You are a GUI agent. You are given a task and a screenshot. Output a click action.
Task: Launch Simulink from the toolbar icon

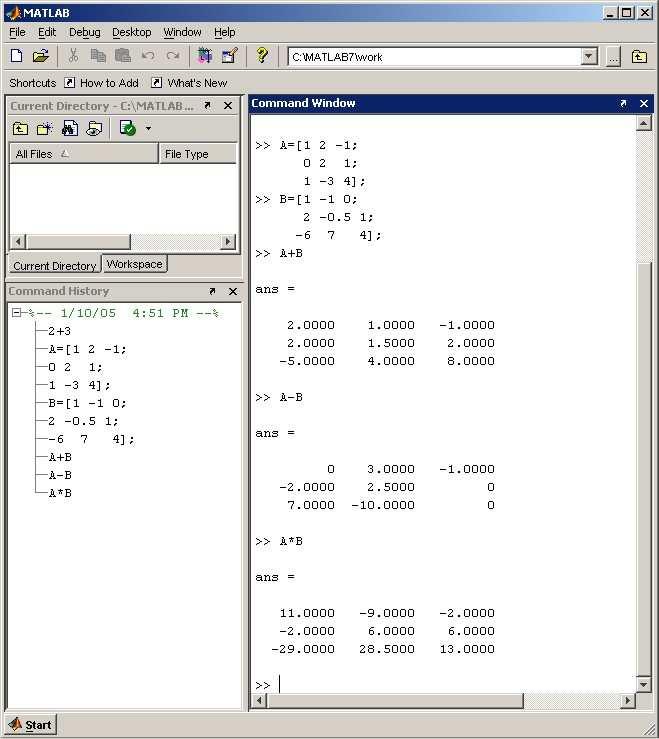pos(205,56)
